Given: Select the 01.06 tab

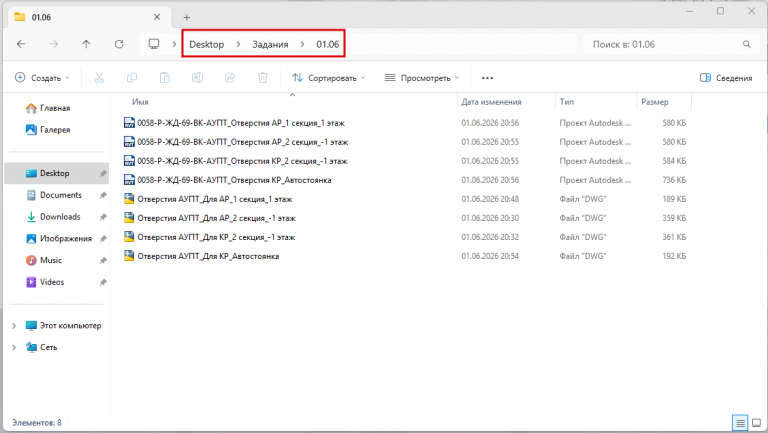Looking at the screenshot, I should [90, 17].
